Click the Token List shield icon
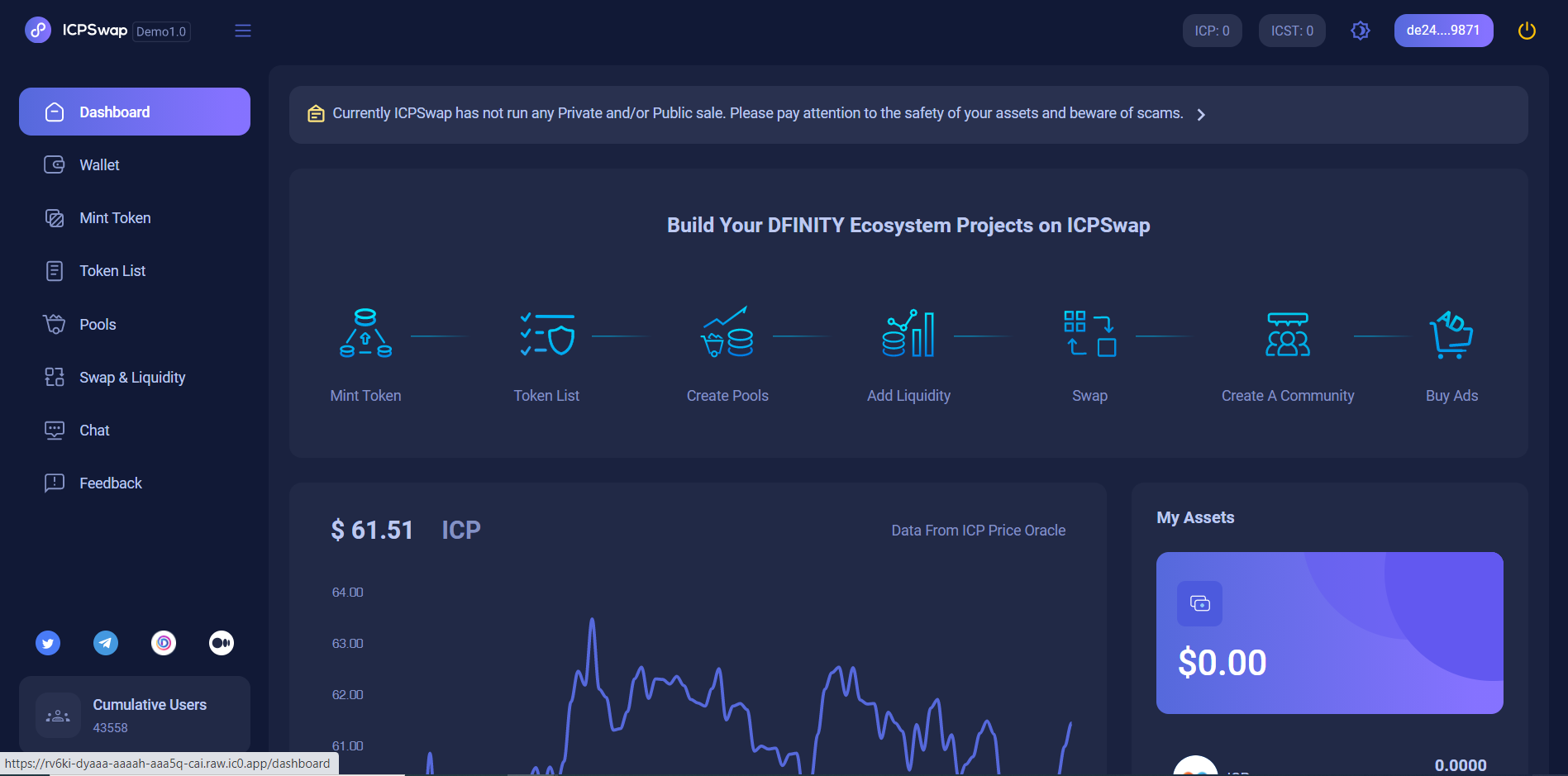The width and height of the screenshot is (1568, 776). pyautogui.click(x=547, y=333)
